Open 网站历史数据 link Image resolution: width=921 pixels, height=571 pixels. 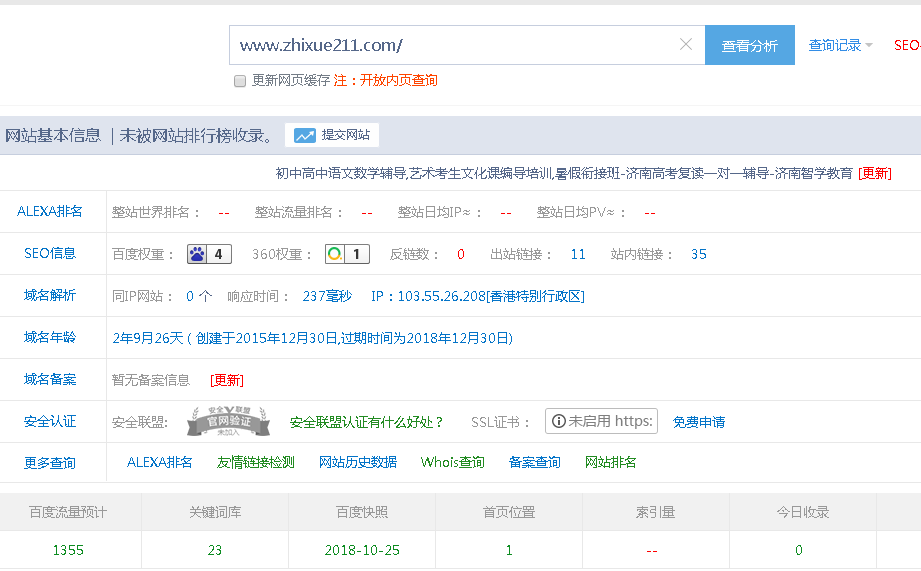pyautogui.click(x=358, y=462)
